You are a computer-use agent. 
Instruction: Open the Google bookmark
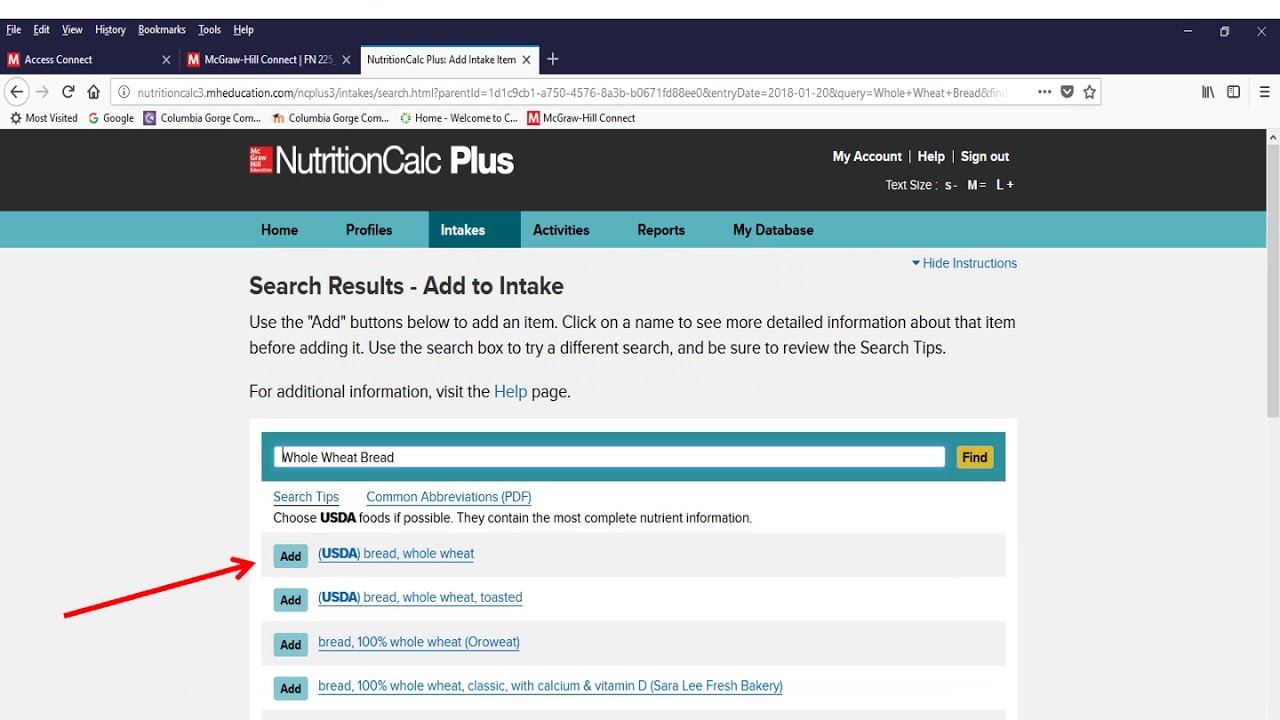(x=111, y=118)
